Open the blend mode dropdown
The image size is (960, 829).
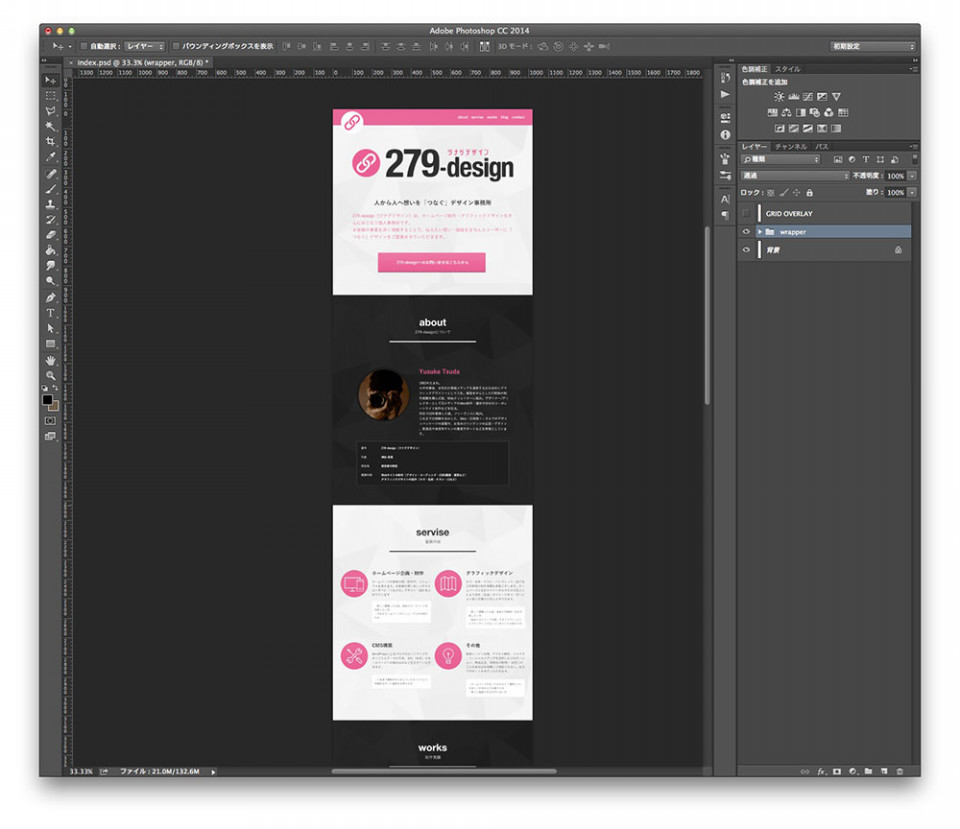[795, 176]
